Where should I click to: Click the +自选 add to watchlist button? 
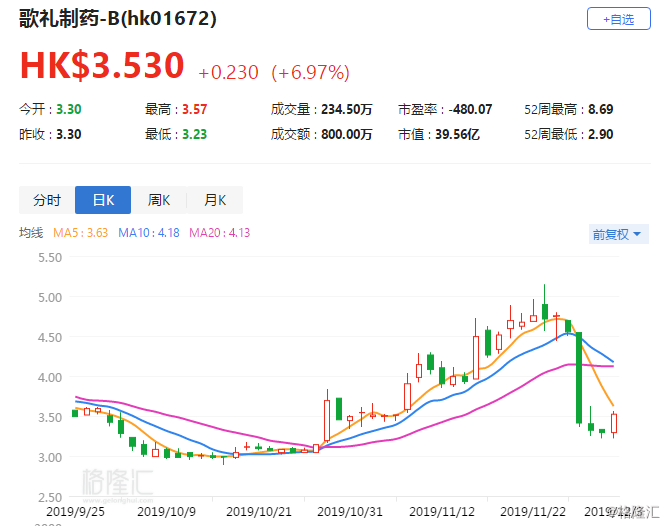[619, 19]
